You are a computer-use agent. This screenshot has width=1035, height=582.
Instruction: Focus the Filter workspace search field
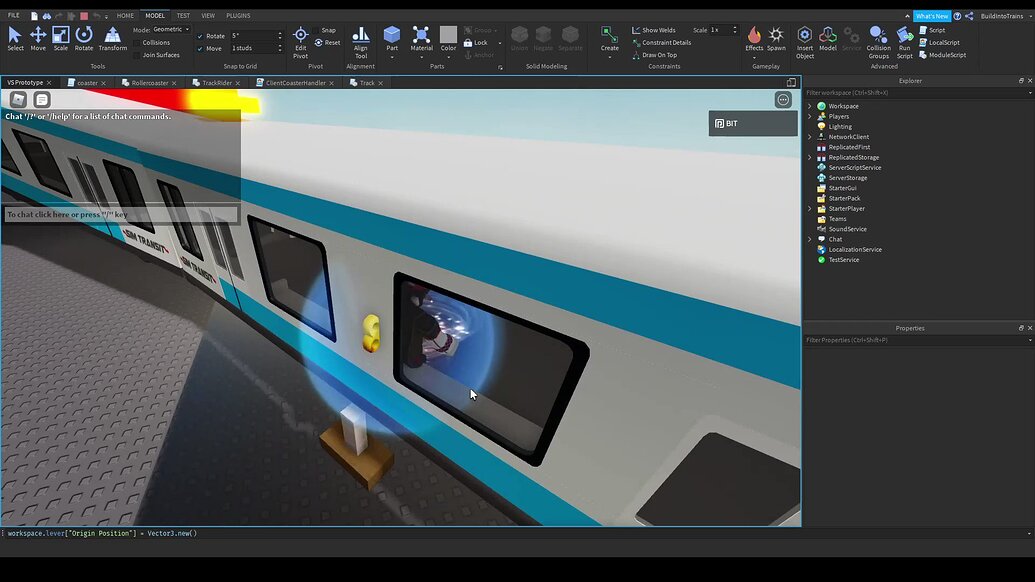(x=918, y=93)
